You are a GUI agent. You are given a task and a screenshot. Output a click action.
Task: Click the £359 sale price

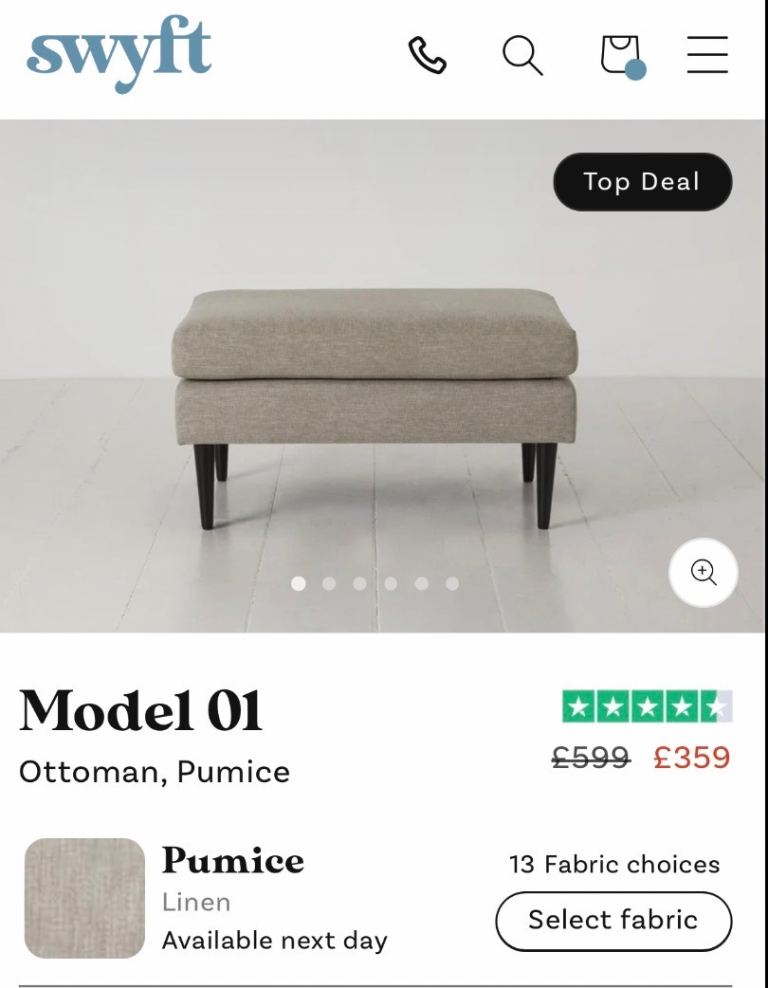(692, 758)
